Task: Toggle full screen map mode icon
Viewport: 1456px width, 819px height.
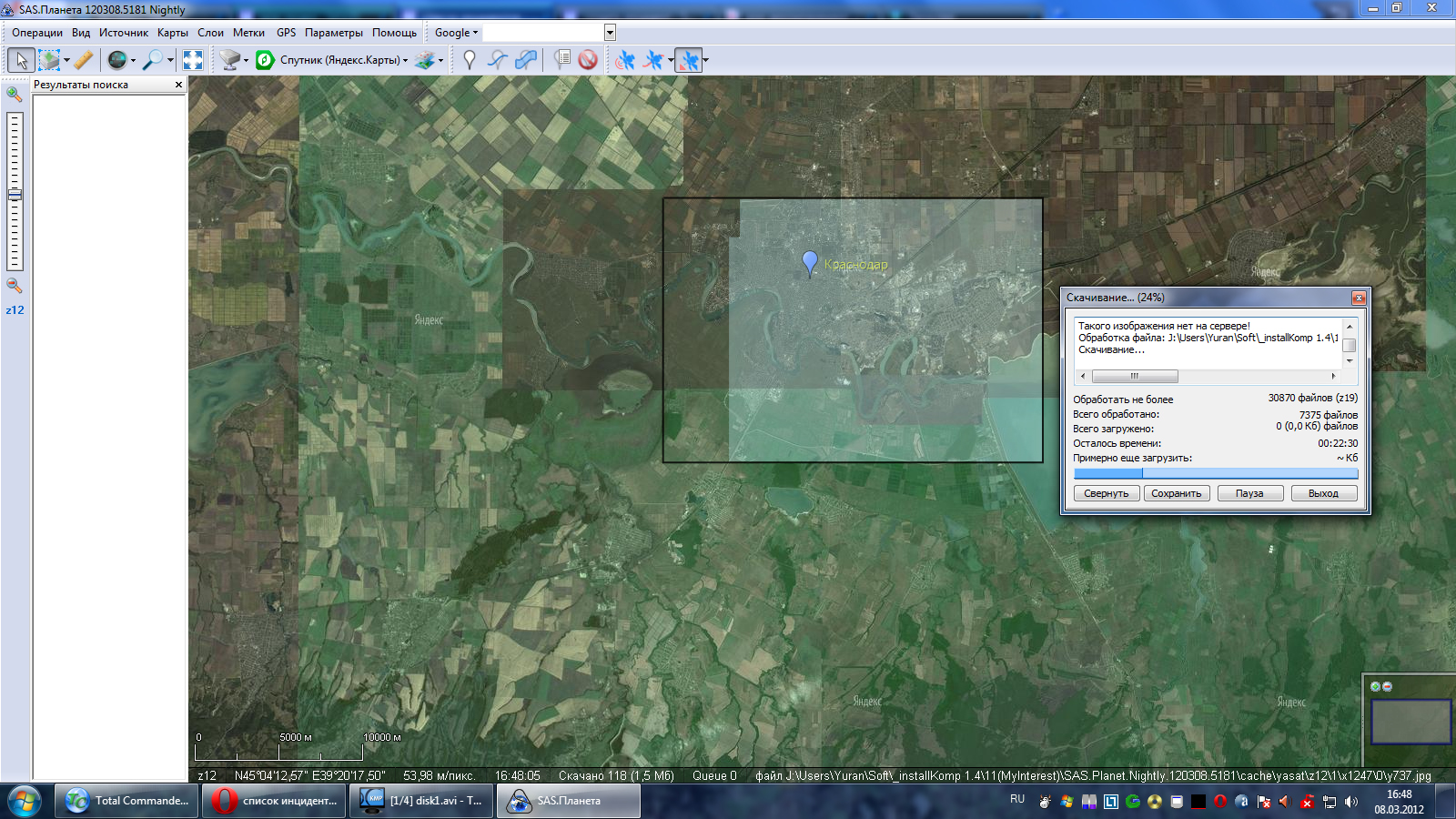Action: (x=193, y=60)
